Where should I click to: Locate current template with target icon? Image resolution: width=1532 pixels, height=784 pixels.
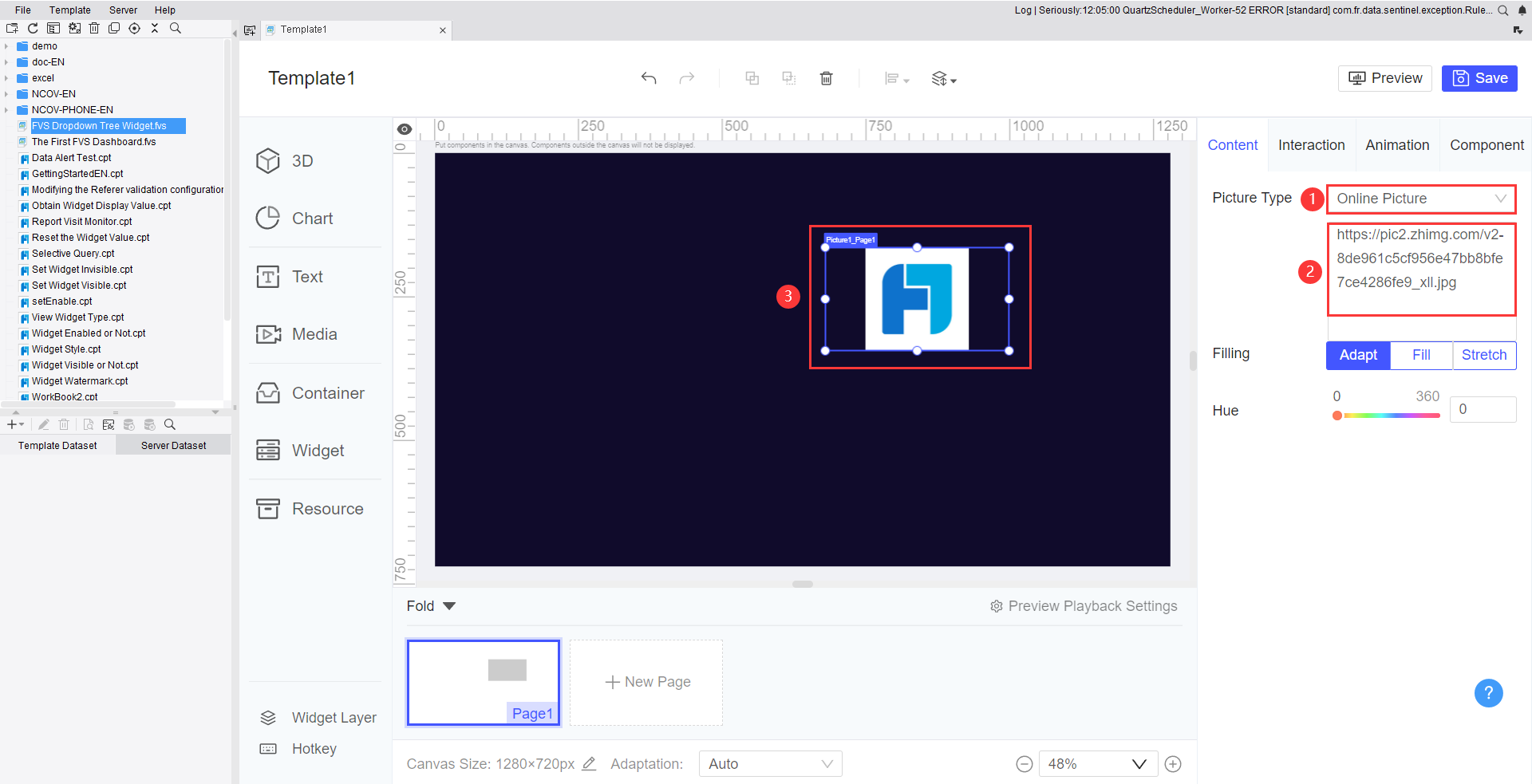pos(134,28)
